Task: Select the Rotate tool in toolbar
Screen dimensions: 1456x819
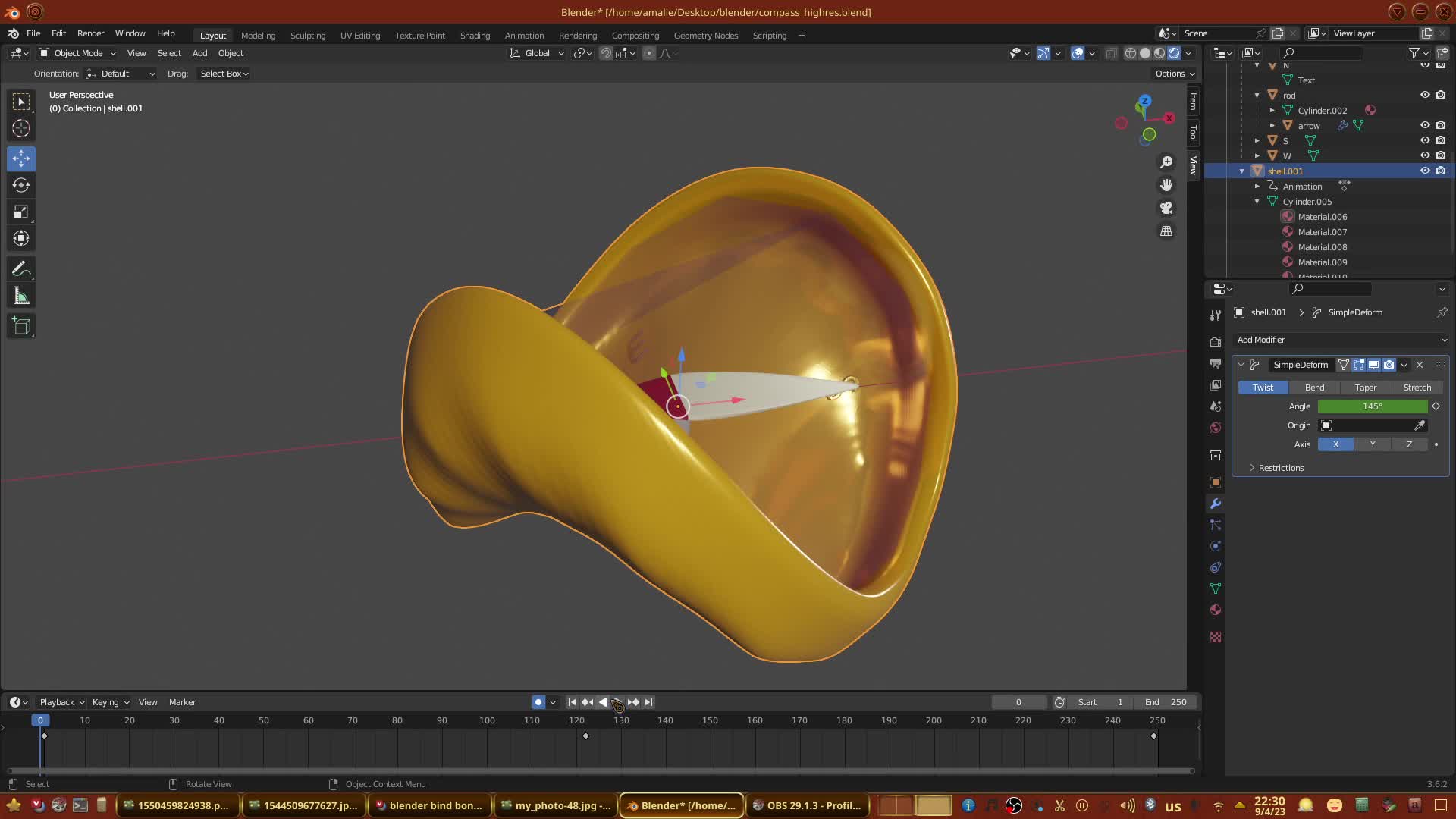Action: pyautogui.click(x=21, y=185)
